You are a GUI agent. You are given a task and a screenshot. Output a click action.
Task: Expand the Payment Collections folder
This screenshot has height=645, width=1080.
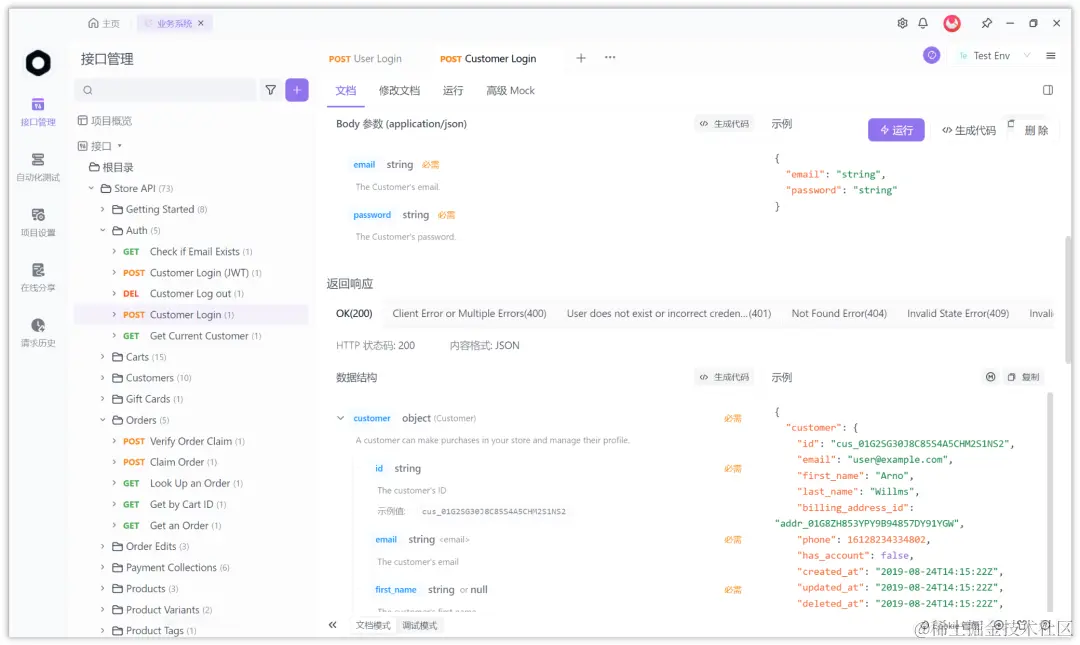pyautogui.click(x=103, y=568)
